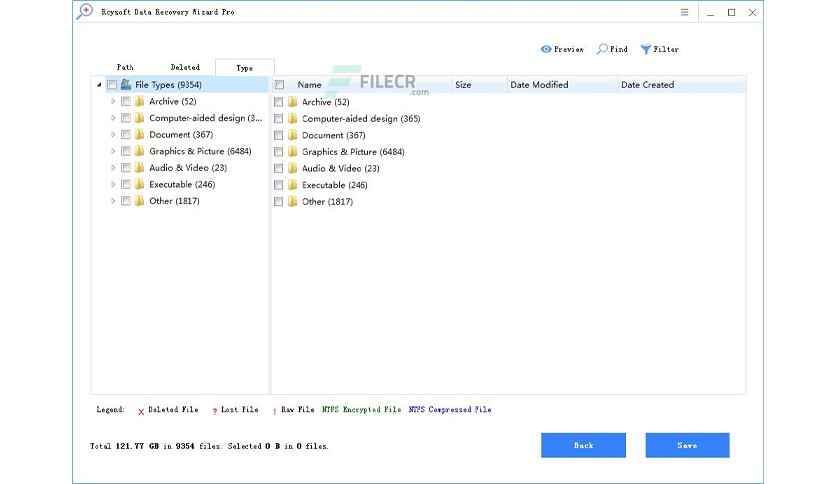Click the Find label in toolbar
Image resolution: width=836 pixels, height=484 pixels.
click(x=618, y=49)
